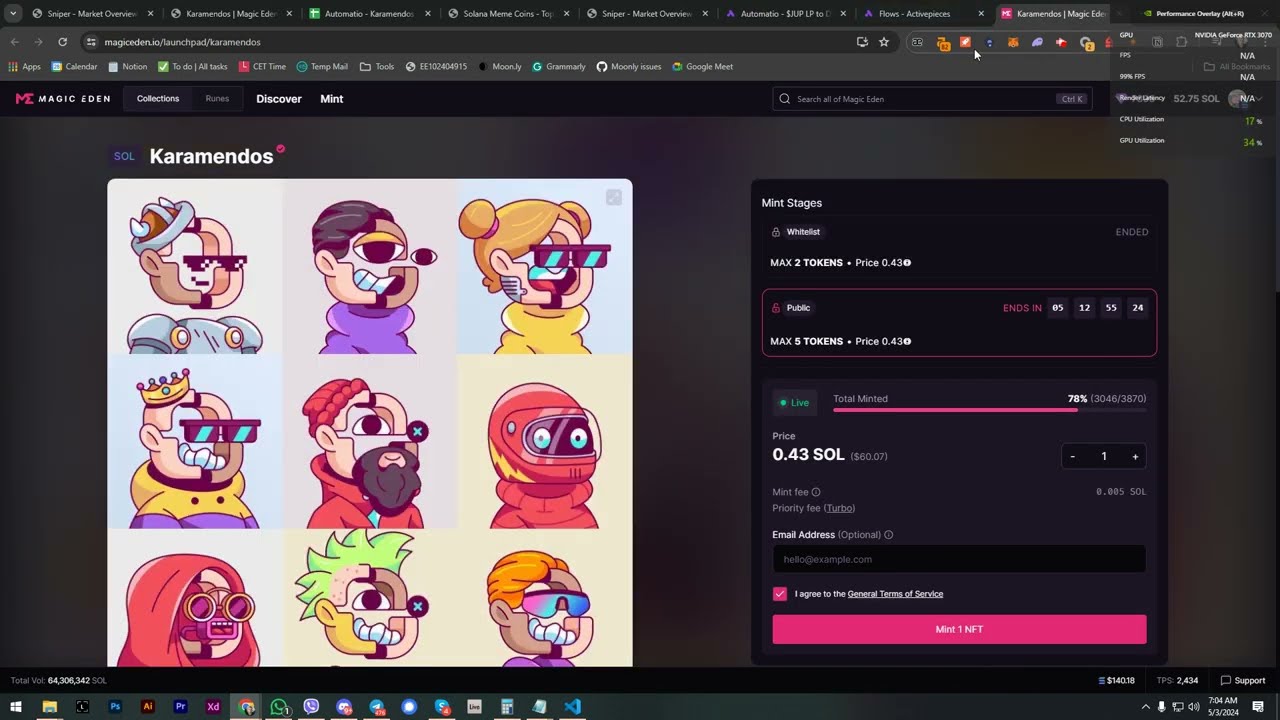Open the Mint menu
The height and width of the screenshot is (720, 1280).
tap(331, 99)
